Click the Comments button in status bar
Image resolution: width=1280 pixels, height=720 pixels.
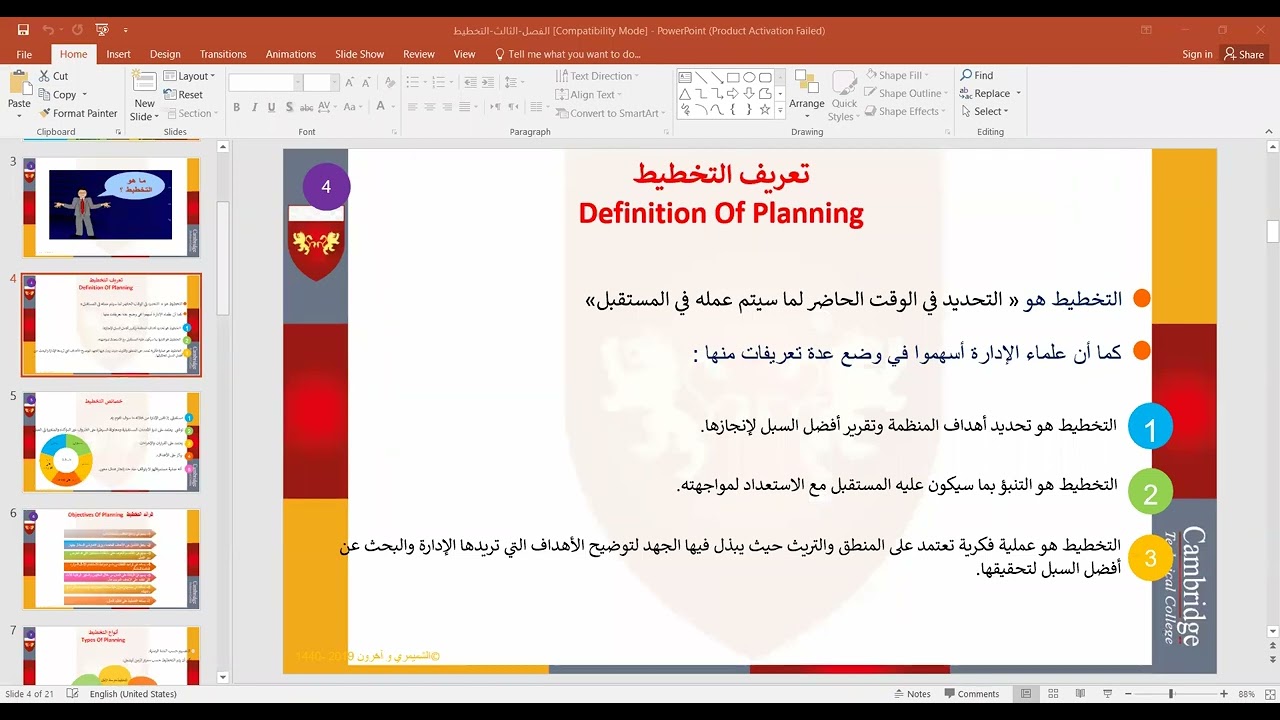click(971, 694)
